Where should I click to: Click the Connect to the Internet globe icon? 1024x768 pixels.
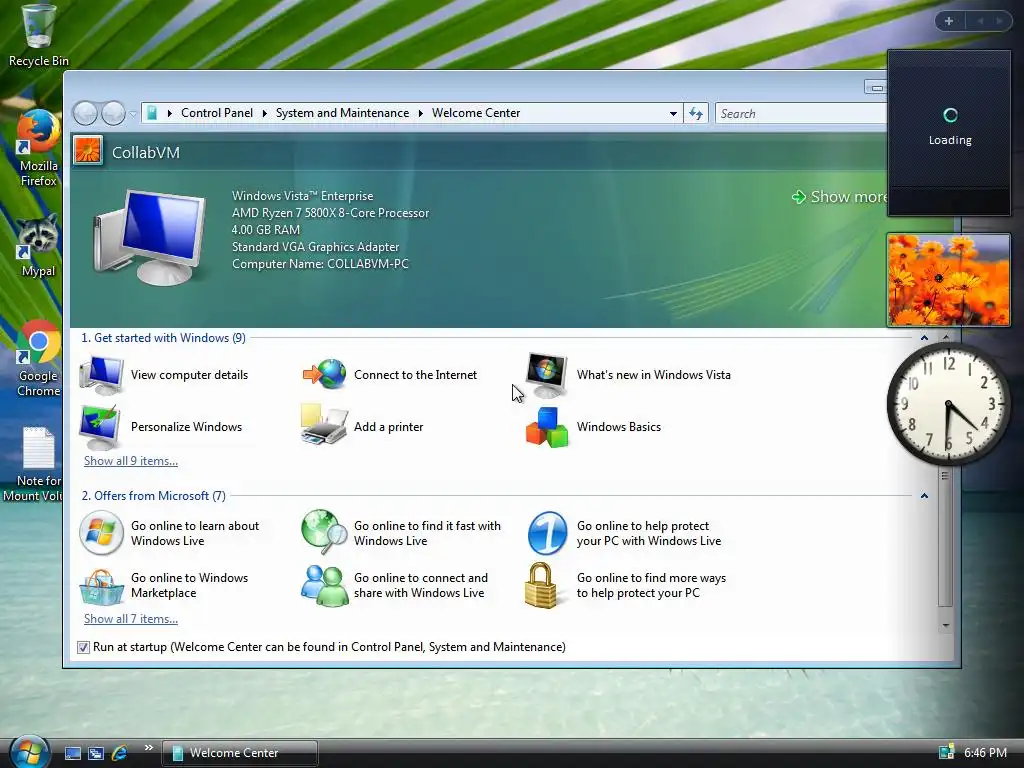pyautogui.click(x=325, y=375)
